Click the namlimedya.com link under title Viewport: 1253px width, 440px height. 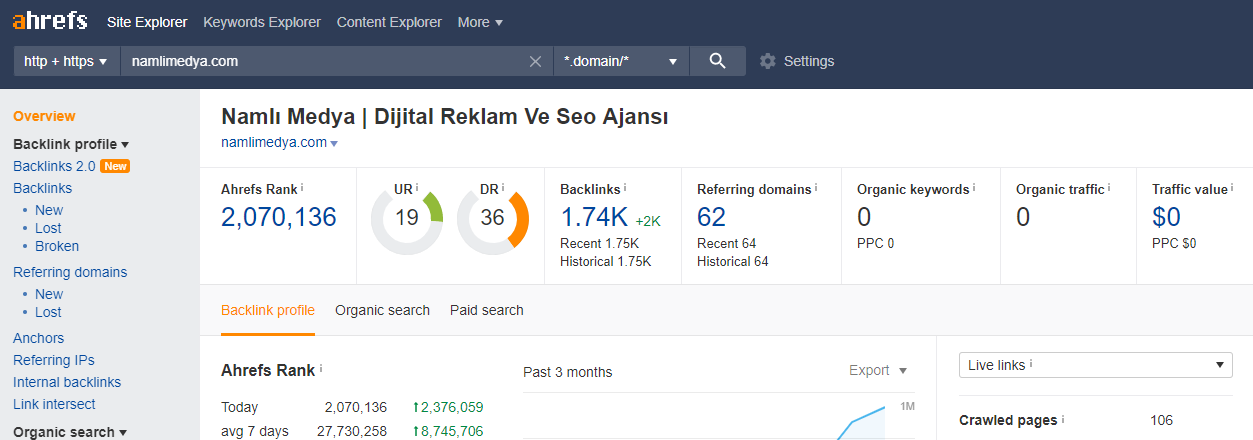[274, 142]
